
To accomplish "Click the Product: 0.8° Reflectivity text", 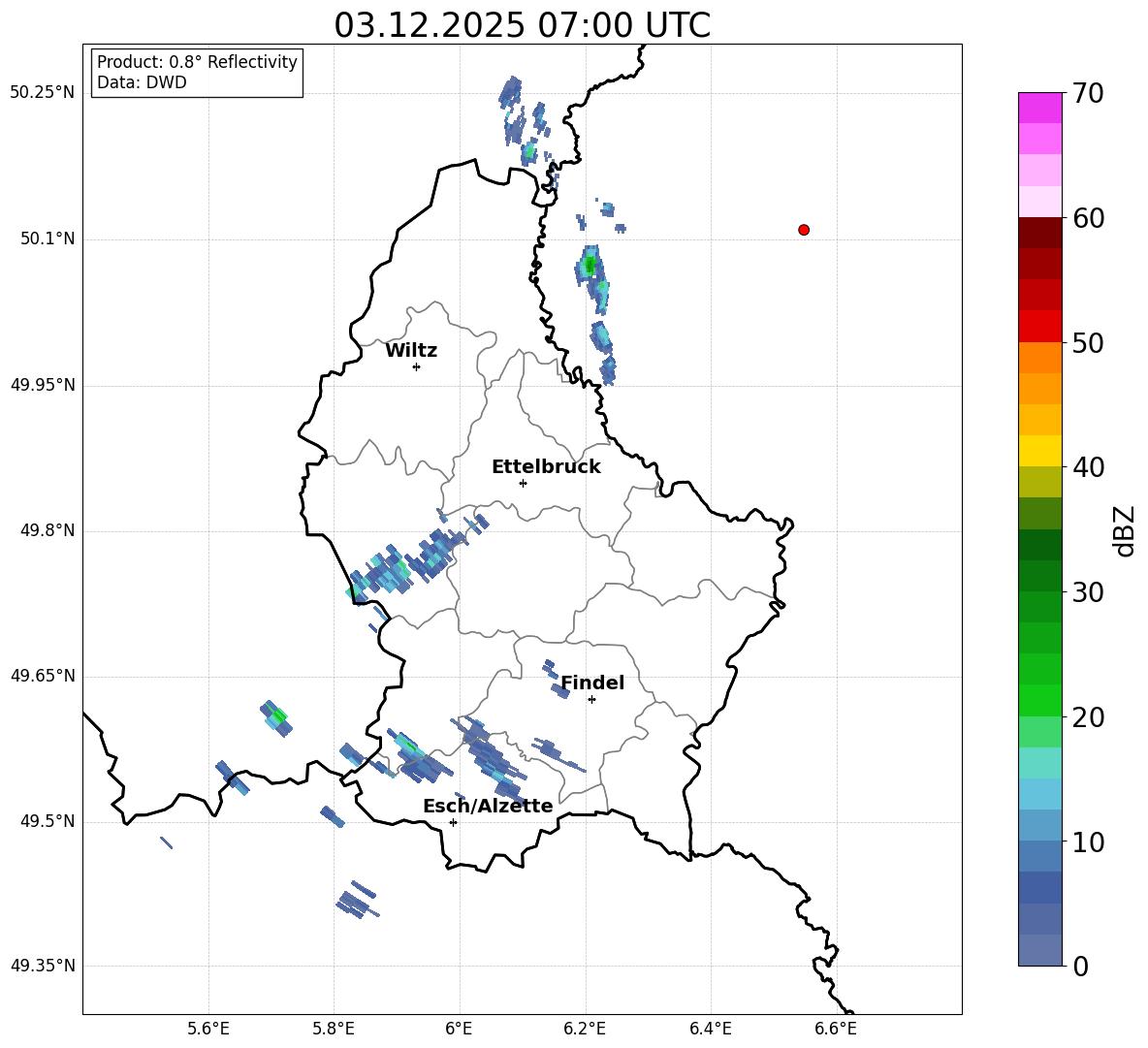I will point(197,62).
